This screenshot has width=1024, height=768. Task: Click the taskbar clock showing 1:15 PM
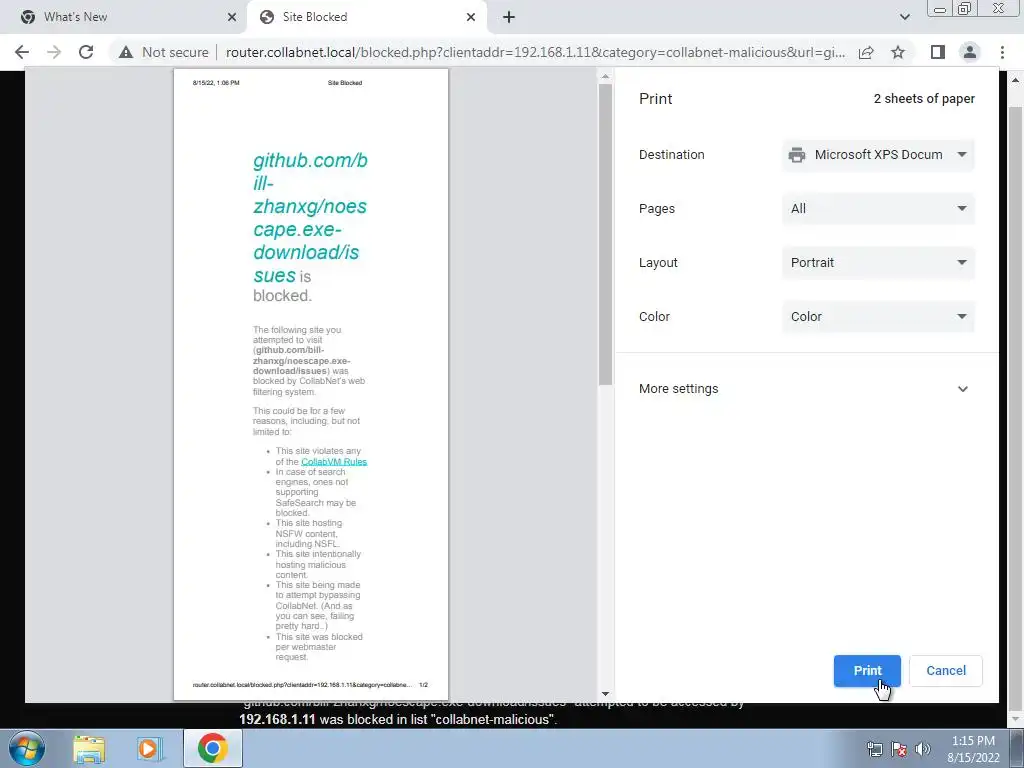coord(973,749)
